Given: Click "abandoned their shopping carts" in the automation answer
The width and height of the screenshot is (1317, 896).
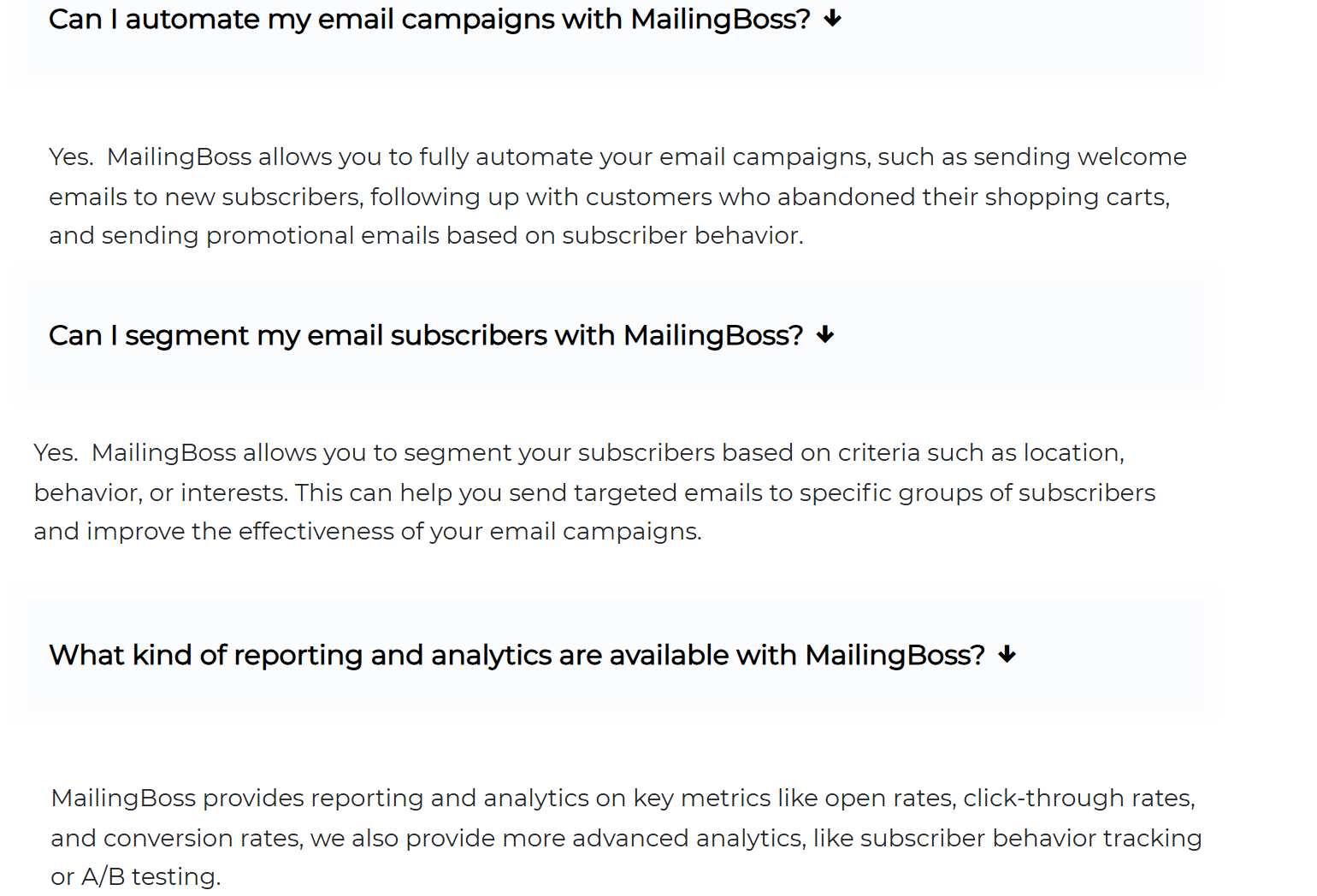Looking at the screenshot, I should click(973, 197).
